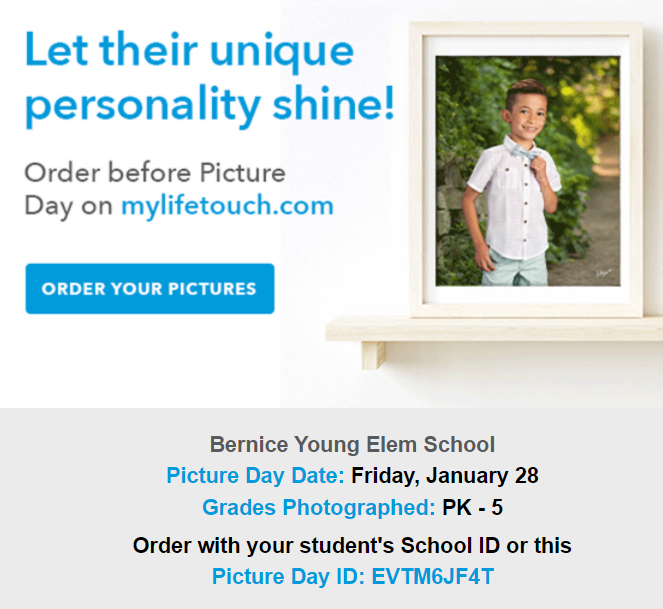Select the "Let their unique" headline line
The image size is (663, 609).
(189, 51)
